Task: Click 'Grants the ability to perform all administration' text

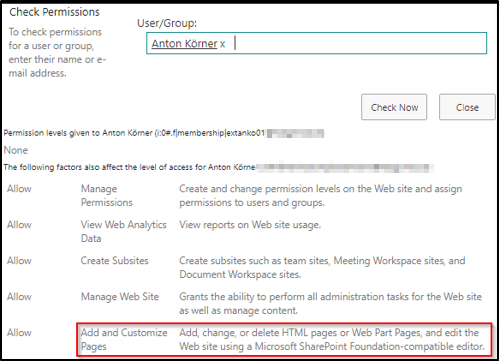Action: click(x=330, y=303)
